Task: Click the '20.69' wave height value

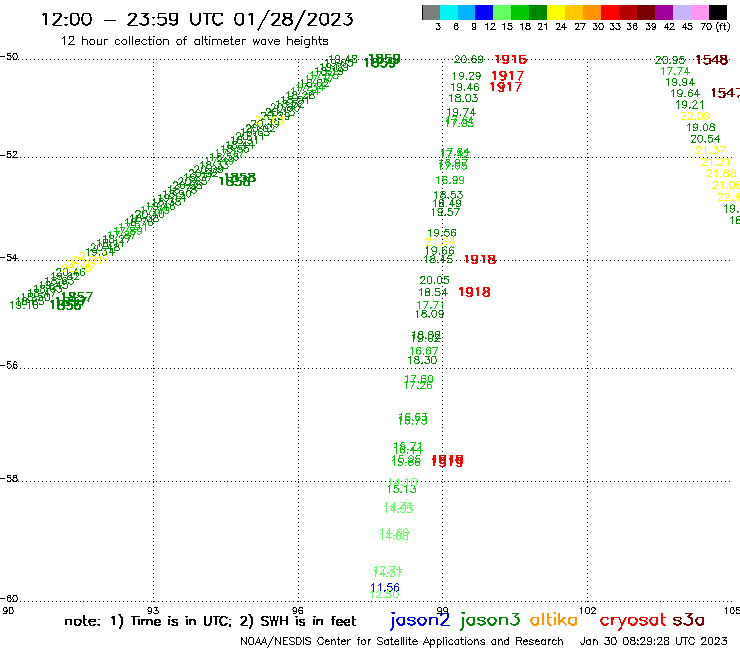Action: pyautogui.click(x=469, y=59)
